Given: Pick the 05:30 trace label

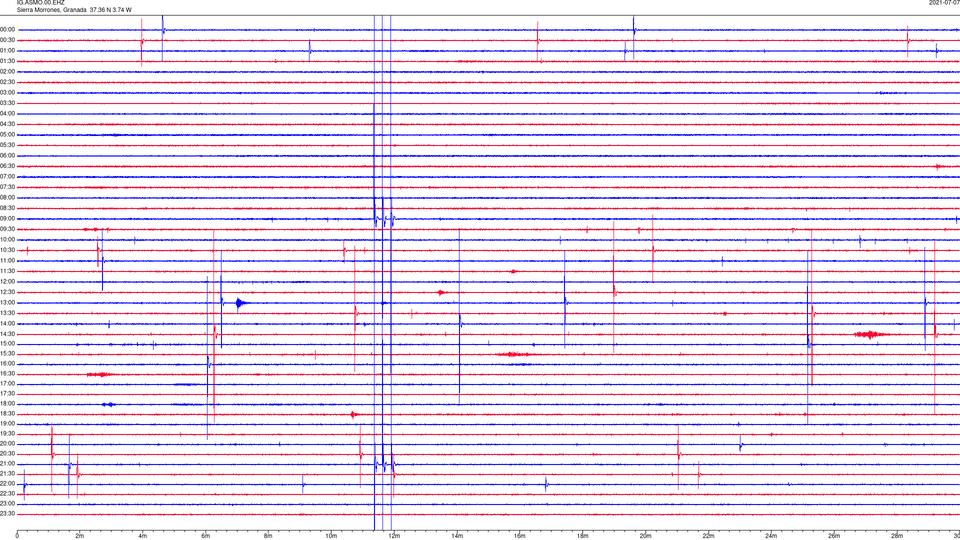Looking at the screenshot, I should point(8,145).
